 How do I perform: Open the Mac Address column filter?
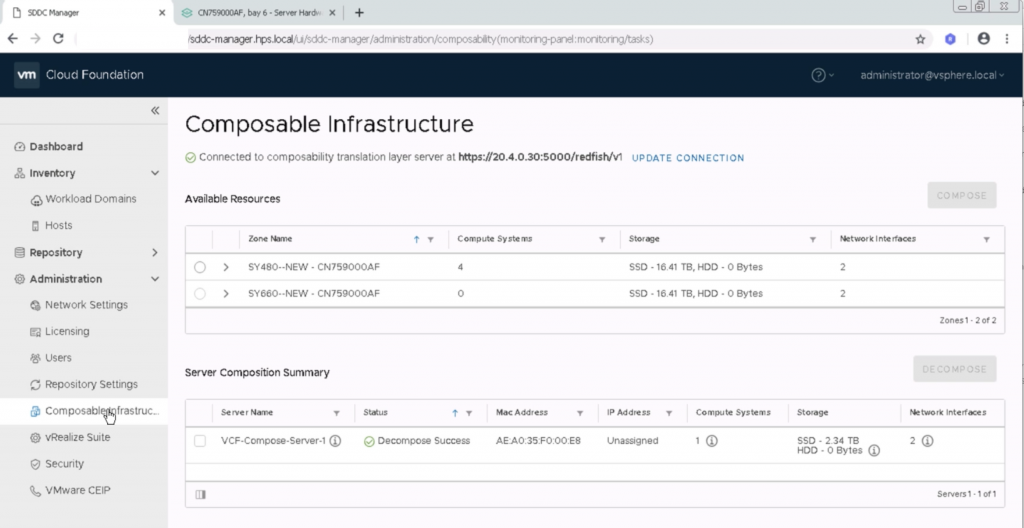pyautogui.click(x=580, y=414)
